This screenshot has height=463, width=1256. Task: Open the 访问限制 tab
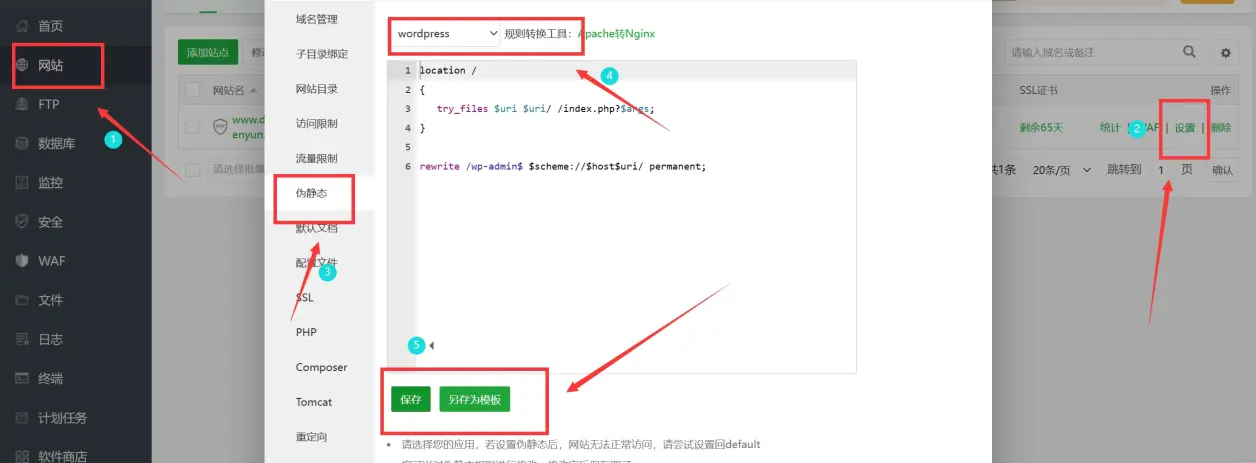(316, 124)
